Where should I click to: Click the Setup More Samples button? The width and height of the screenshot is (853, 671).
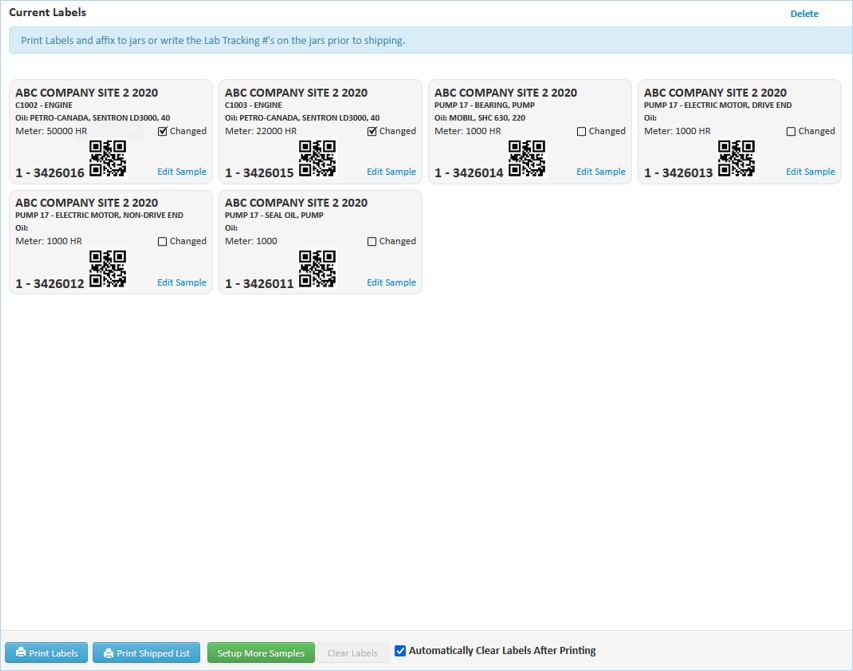coord(261,653)
